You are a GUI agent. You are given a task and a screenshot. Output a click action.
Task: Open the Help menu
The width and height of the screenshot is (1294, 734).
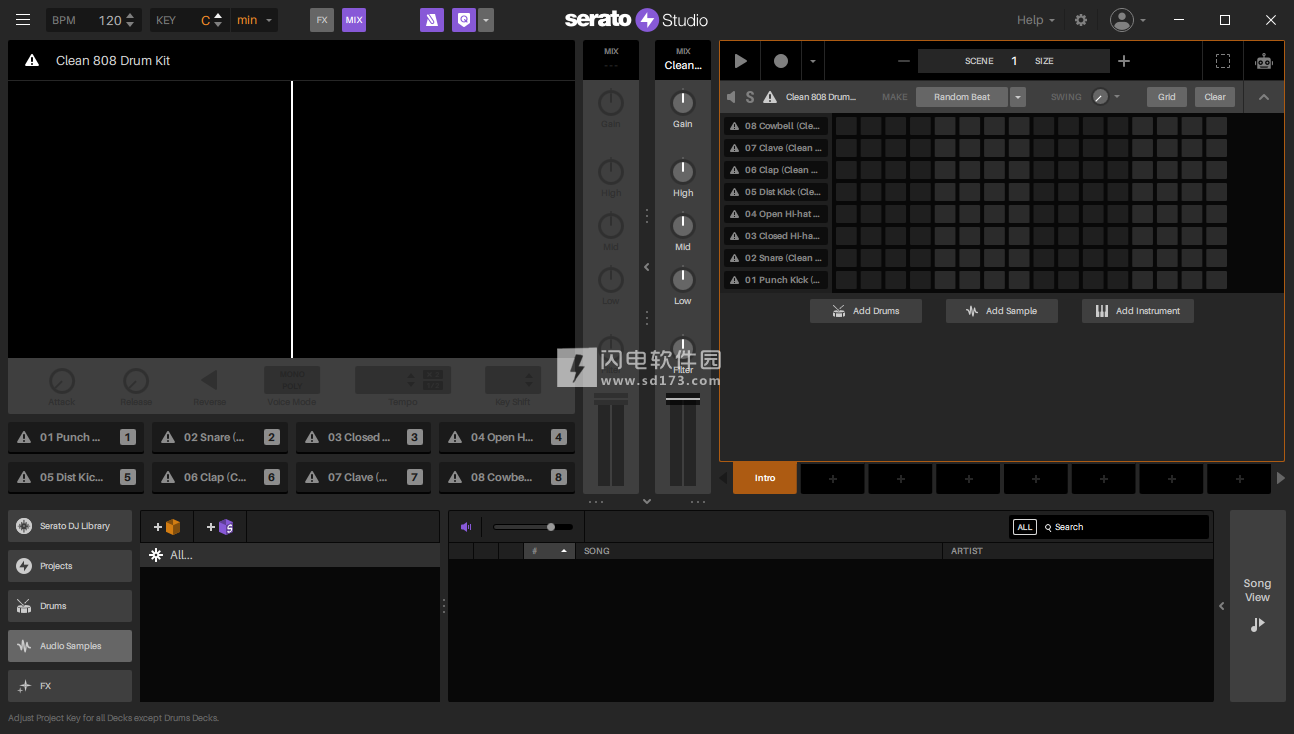point(1036,20)
